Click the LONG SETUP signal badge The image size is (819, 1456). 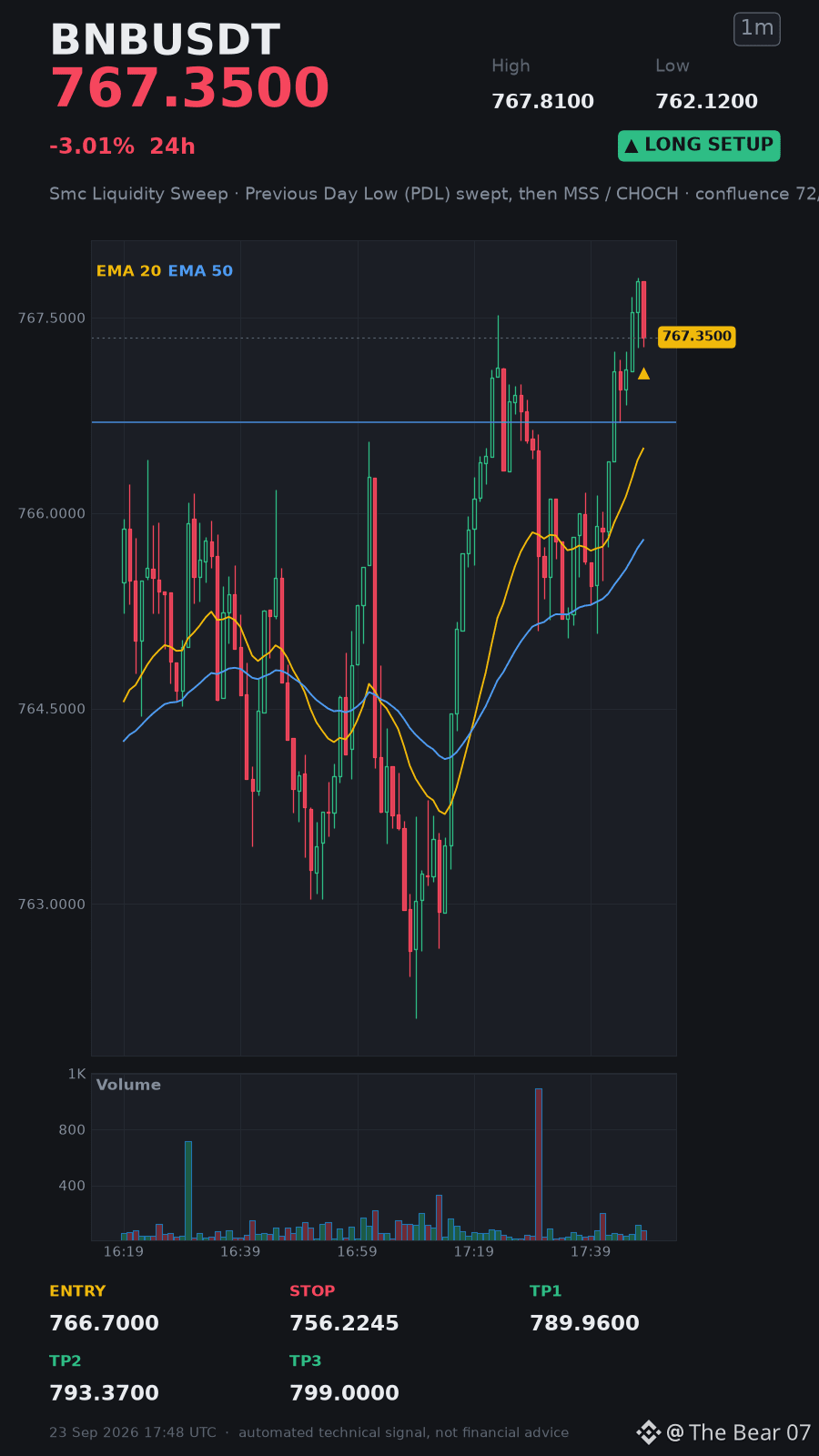699,146
